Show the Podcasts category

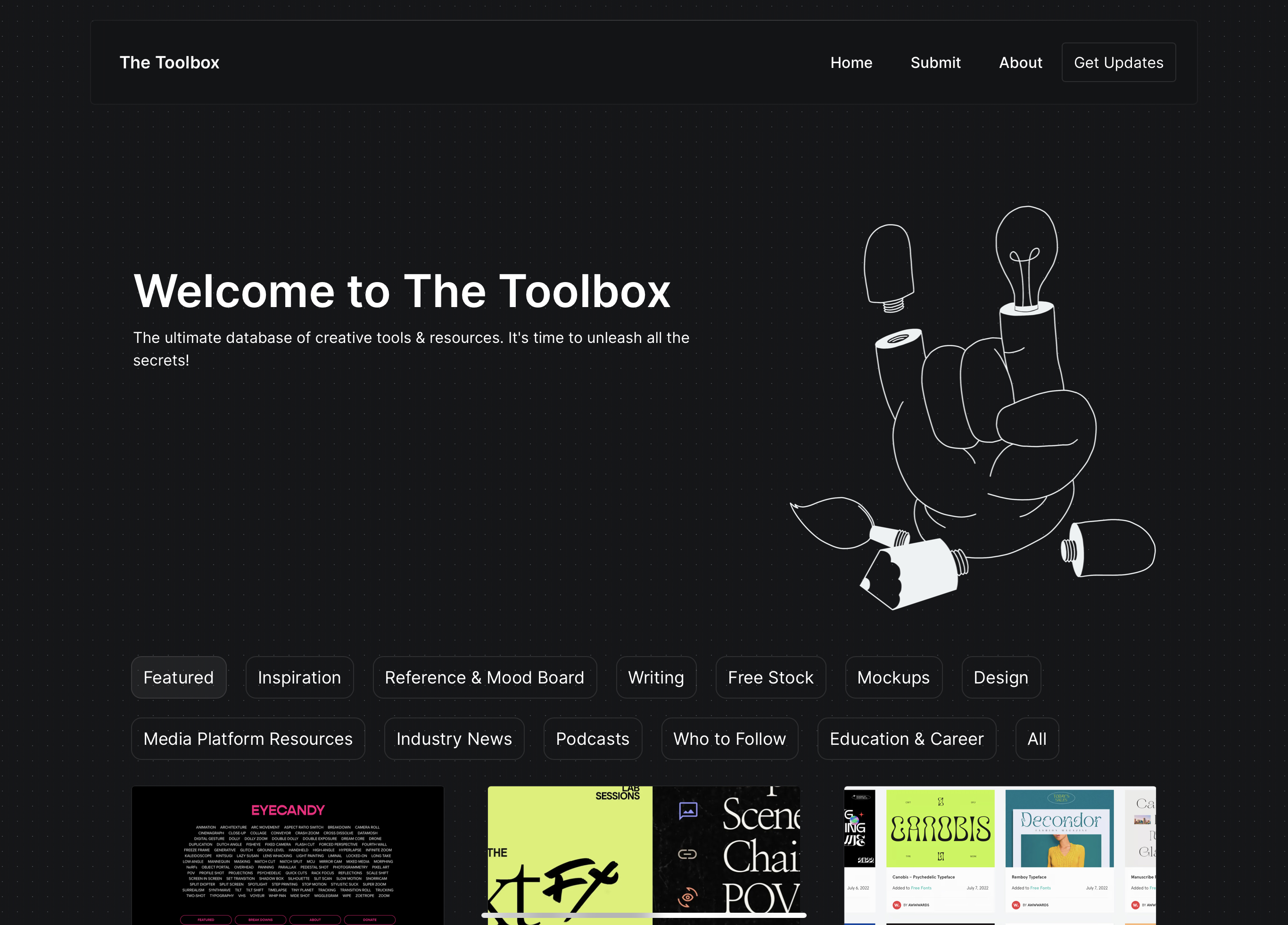(592, 739)
